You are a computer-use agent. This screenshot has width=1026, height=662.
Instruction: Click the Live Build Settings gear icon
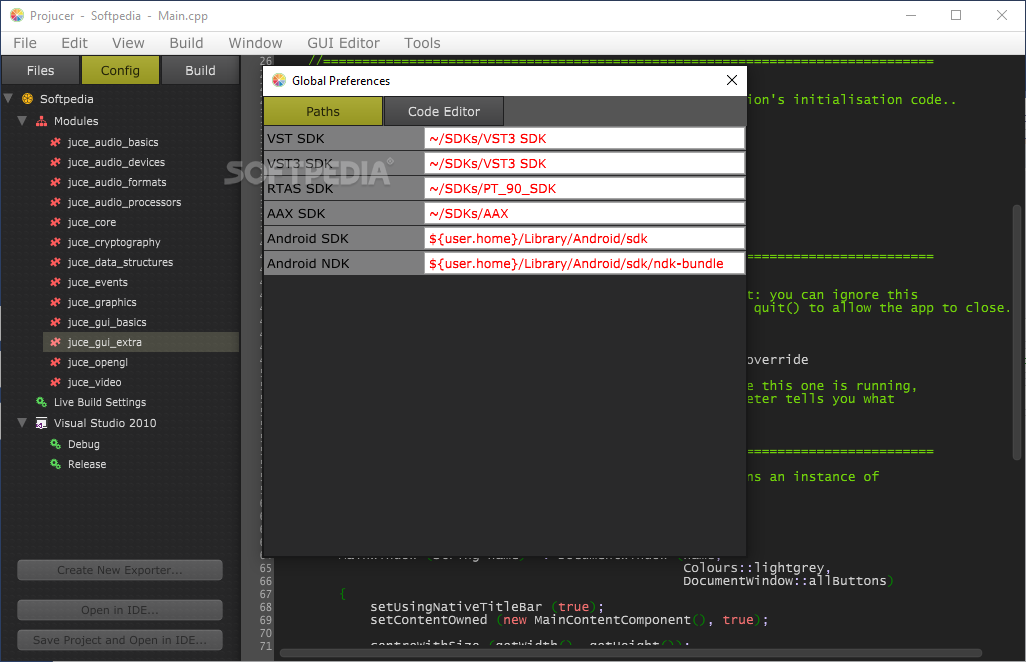(41, 402)
